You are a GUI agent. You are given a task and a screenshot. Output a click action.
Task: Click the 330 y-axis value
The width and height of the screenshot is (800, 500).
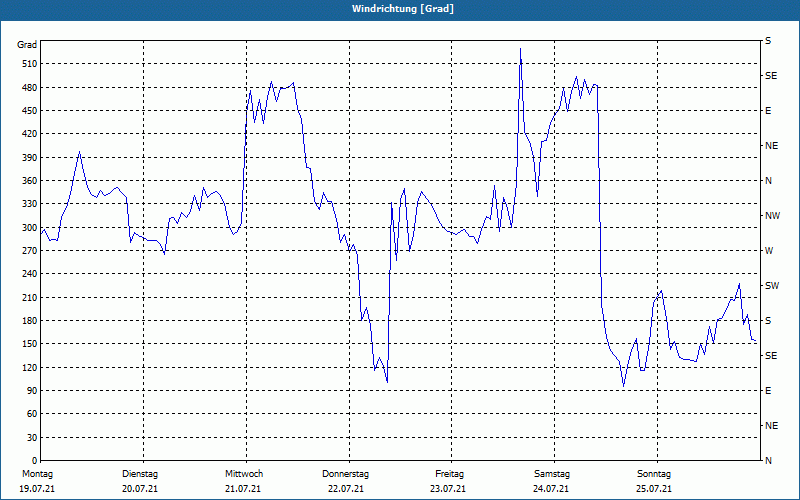click(x=30, y=204)
